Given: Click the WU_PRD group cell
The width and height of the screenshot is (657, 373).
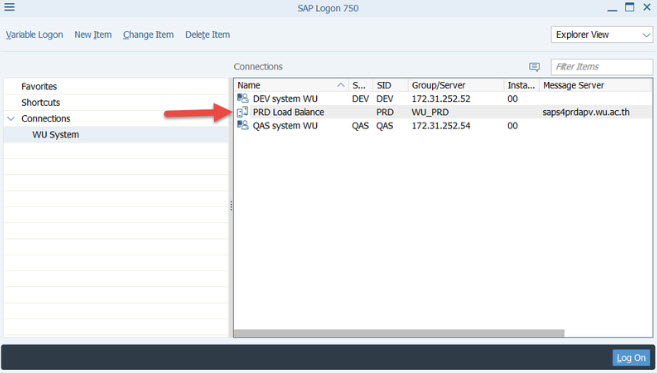Looking at the screenshot, I should 430,112.
